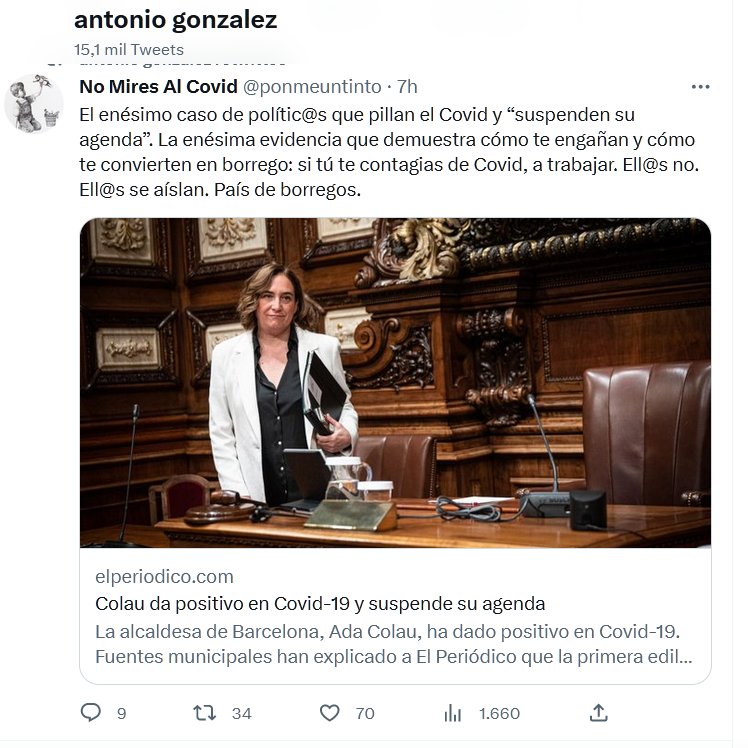Open No Mires Al Covid profile avatar
Viewport: 748px width, 748px height.
tap(33, 103)
